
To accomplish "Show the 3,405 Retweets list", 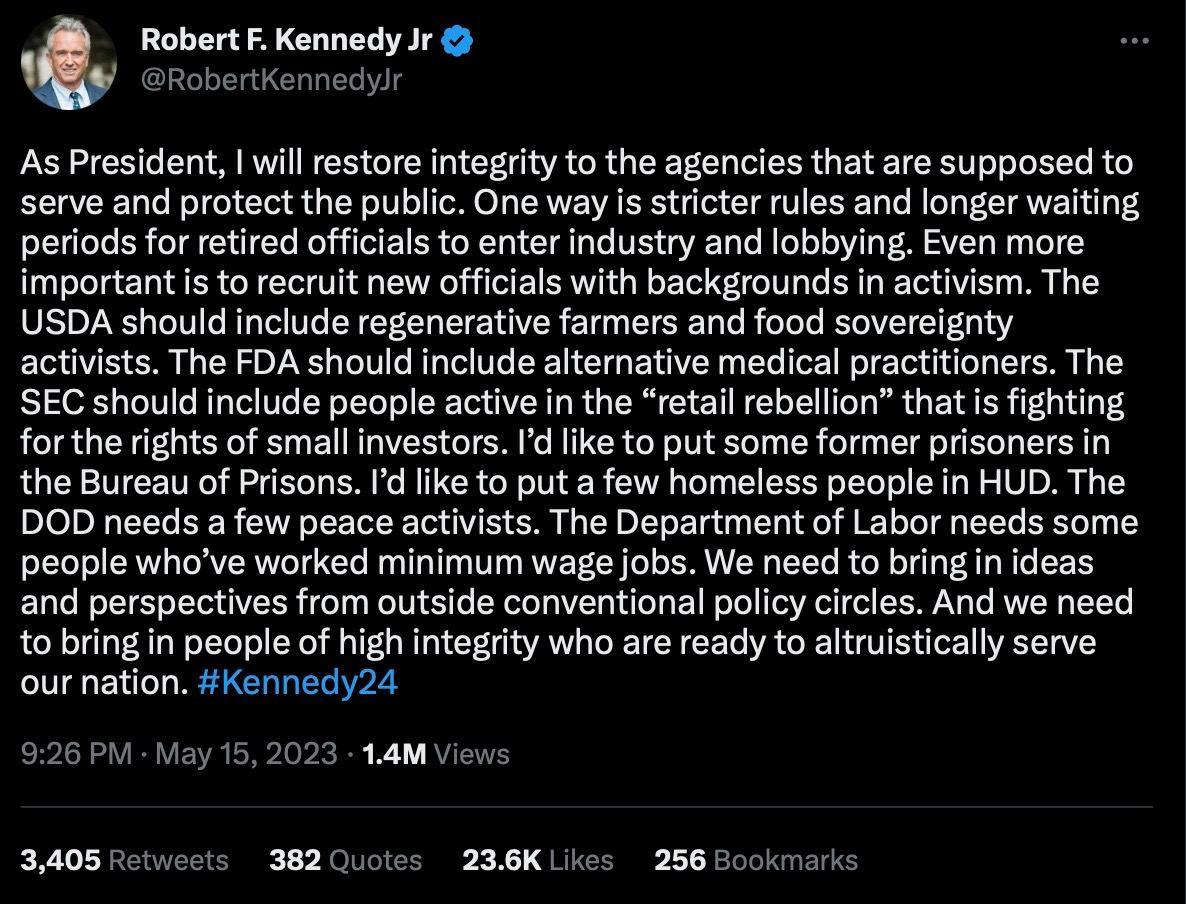I will 124,860.
